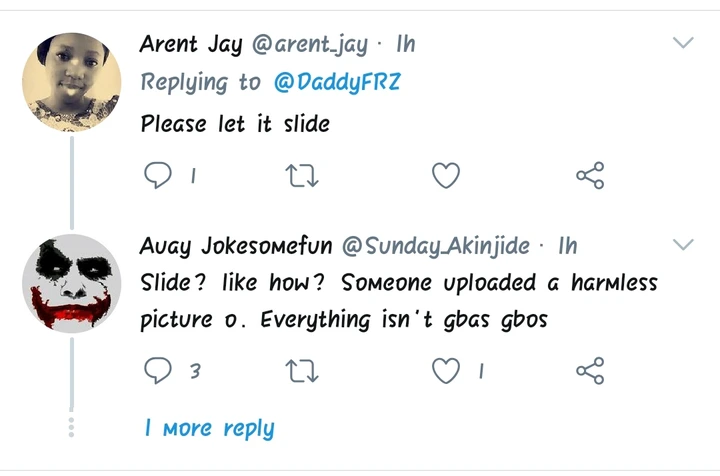Expand options chevron on Auay Jokesomefun's tweet

click(x=683, y=245)
